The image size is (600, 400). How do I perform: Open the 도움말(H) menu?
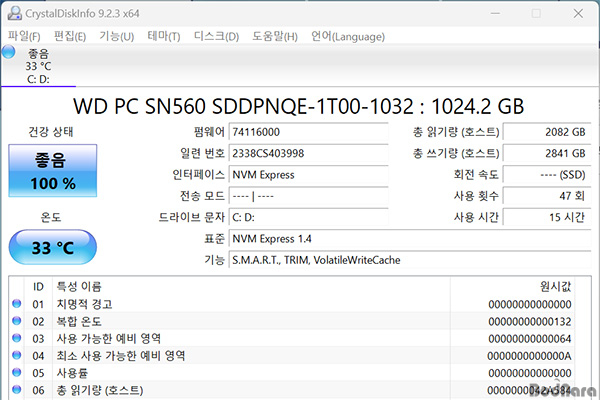coord(275,36)
